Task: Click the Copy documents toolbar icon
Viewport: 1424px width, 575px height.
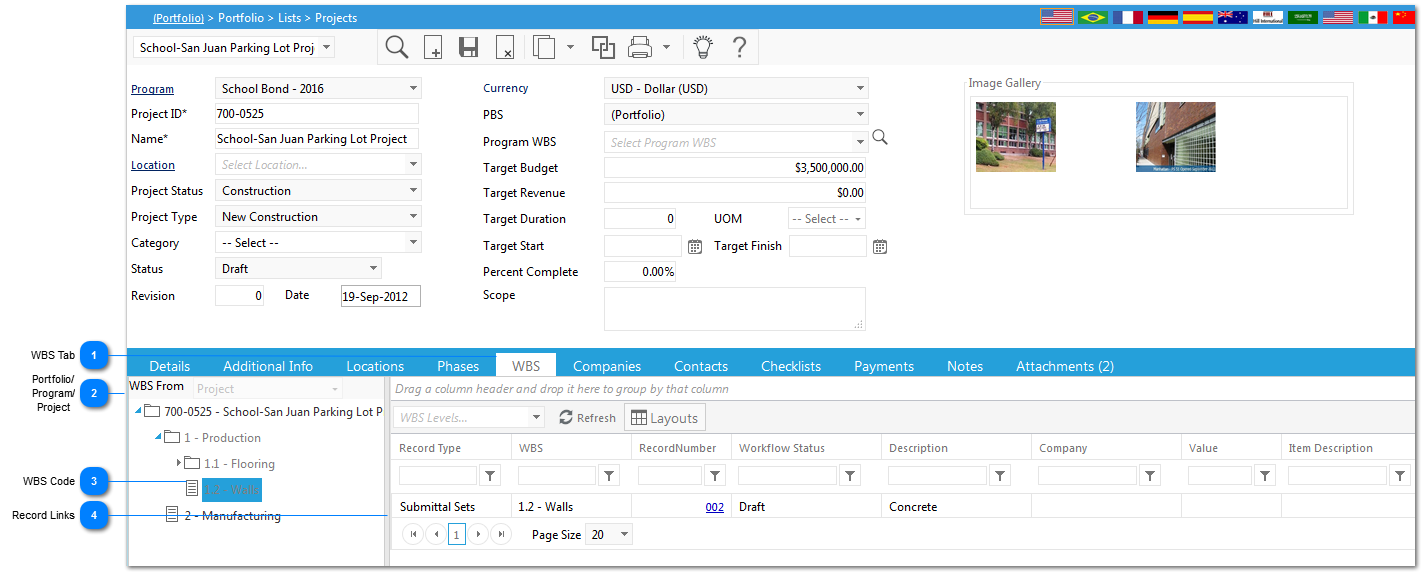Action: (x=545, y=47)
